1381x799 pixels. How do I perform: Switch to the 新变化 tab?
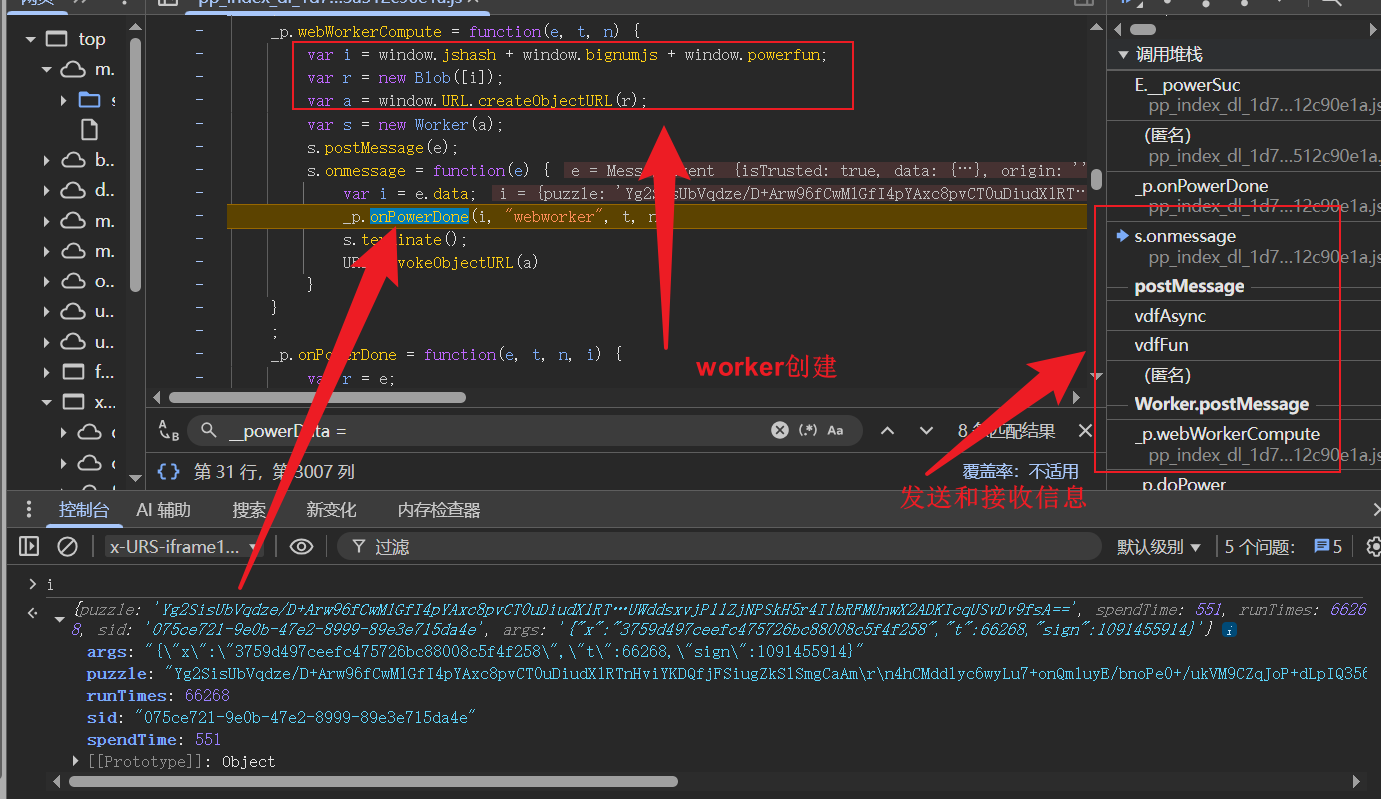(x=331, y=510)
